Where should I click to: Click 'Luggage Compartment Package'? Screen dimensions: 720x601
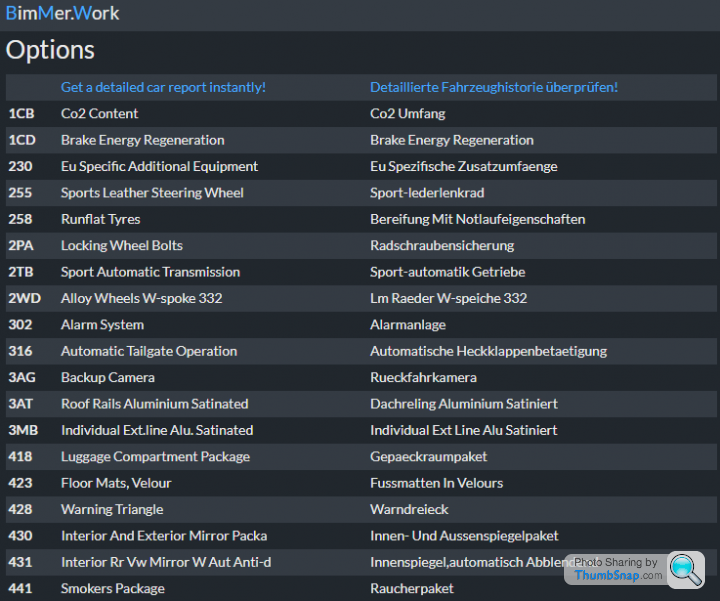pos(156,457)
